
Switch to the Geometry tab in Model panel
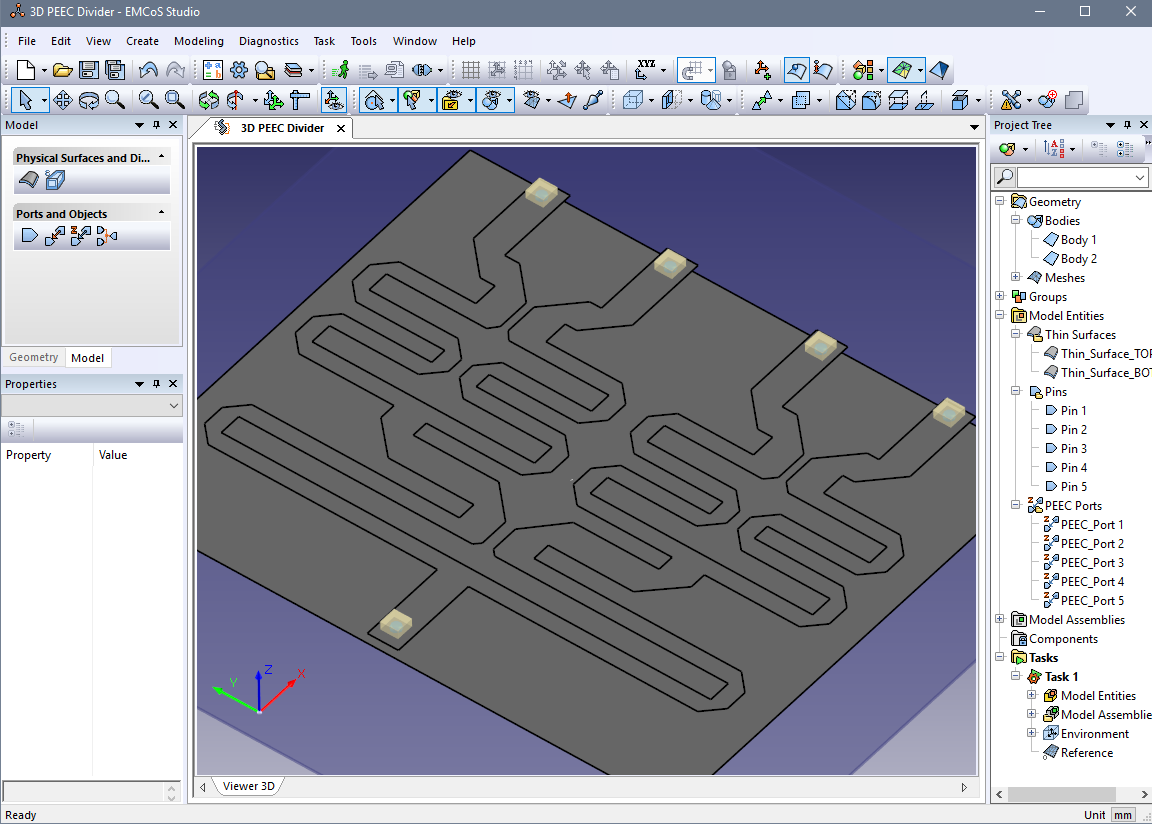[x=34, y=358]
